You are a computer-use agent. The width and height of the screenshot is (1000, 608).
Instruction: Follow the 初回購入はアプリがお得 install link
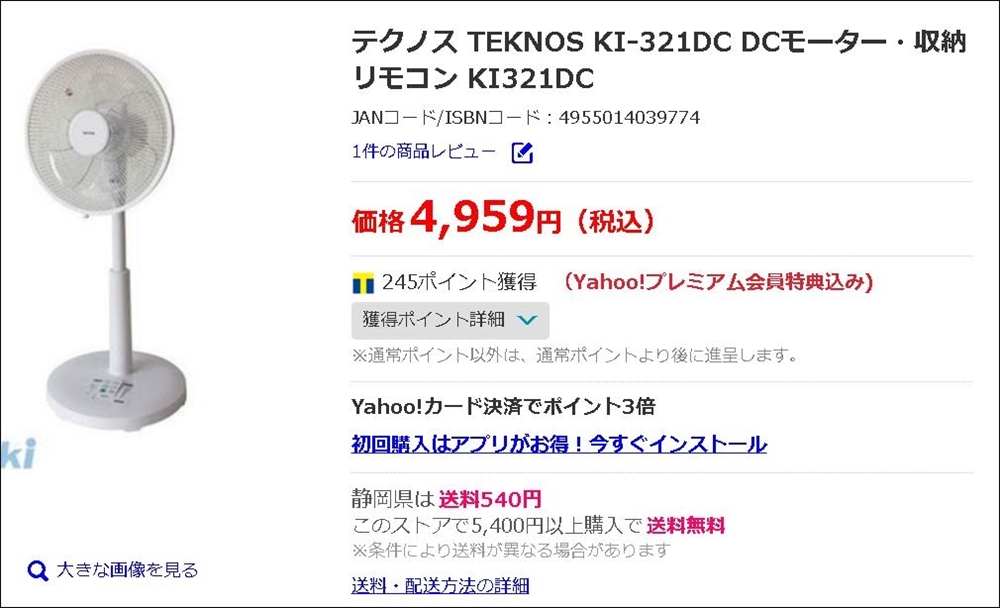[559, 444]
